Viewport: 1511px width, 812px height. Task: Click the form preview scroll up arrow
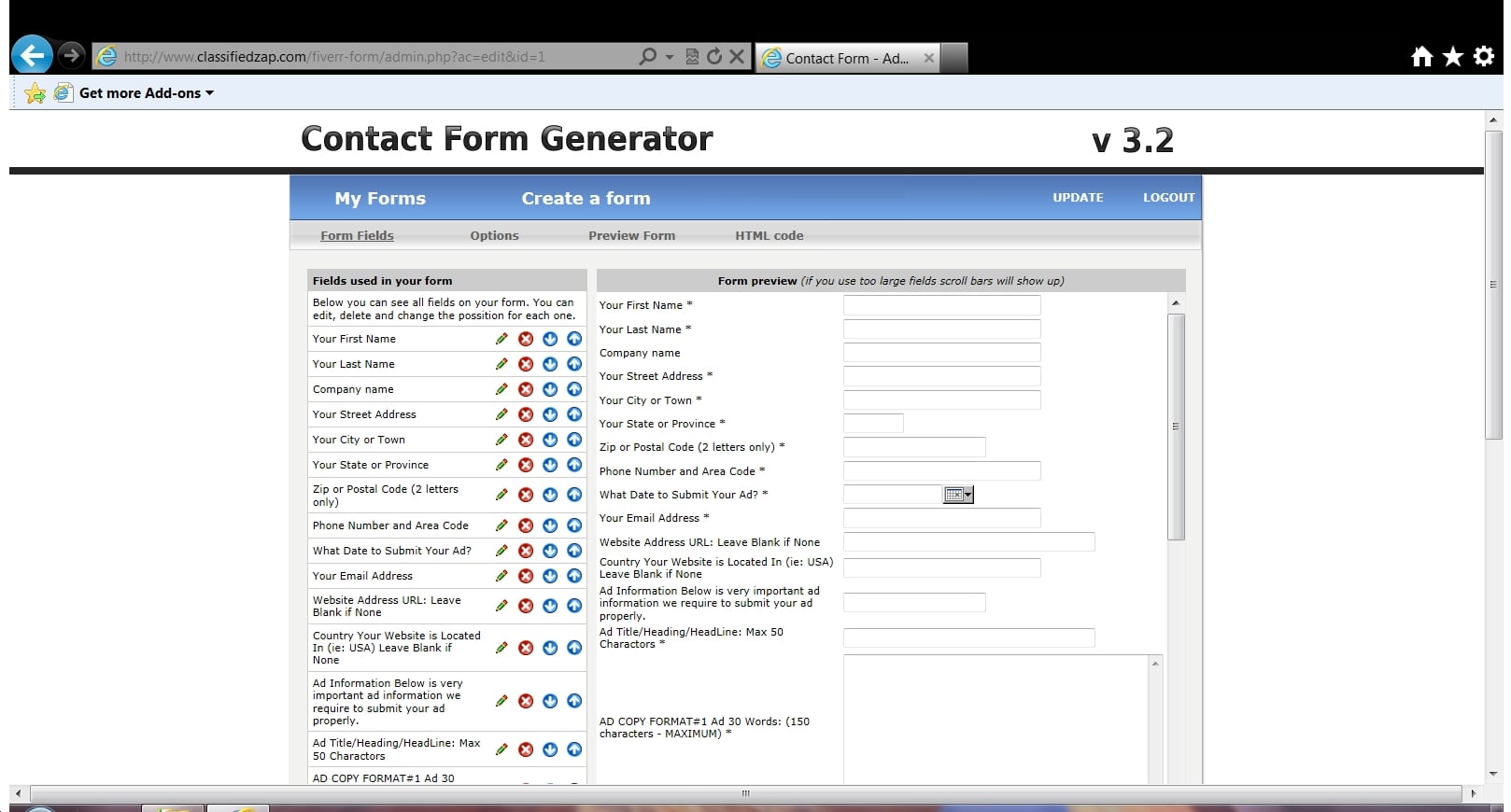[1176, 302]
